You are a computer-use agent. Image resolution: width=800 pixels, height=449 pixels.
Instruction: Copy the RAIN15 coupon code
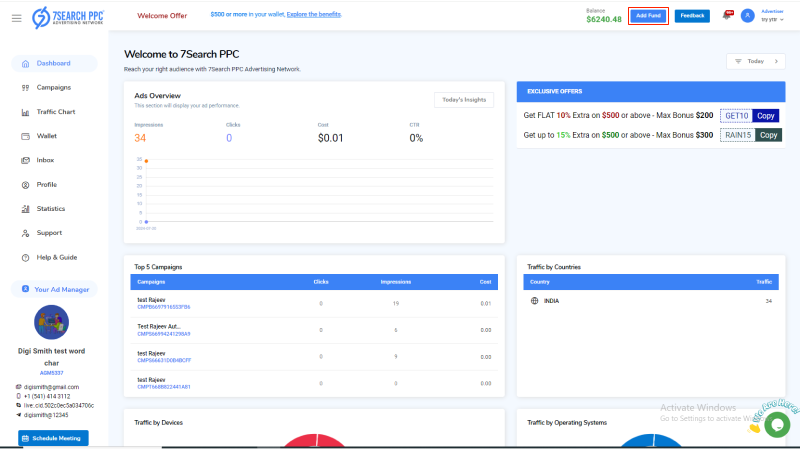(768, 135)
